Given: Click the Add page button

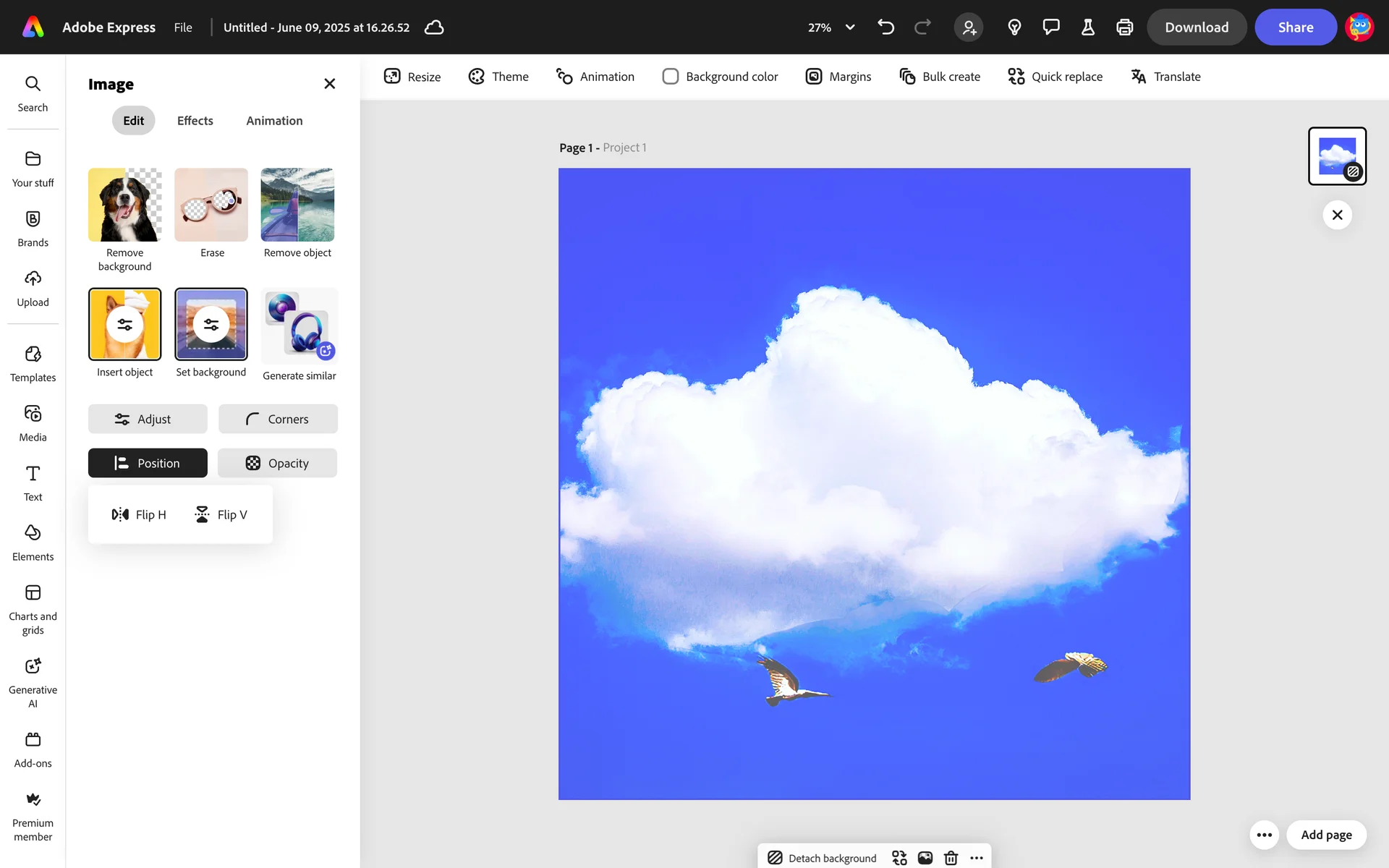Looking at the screenshot, I should (1325, 835).
